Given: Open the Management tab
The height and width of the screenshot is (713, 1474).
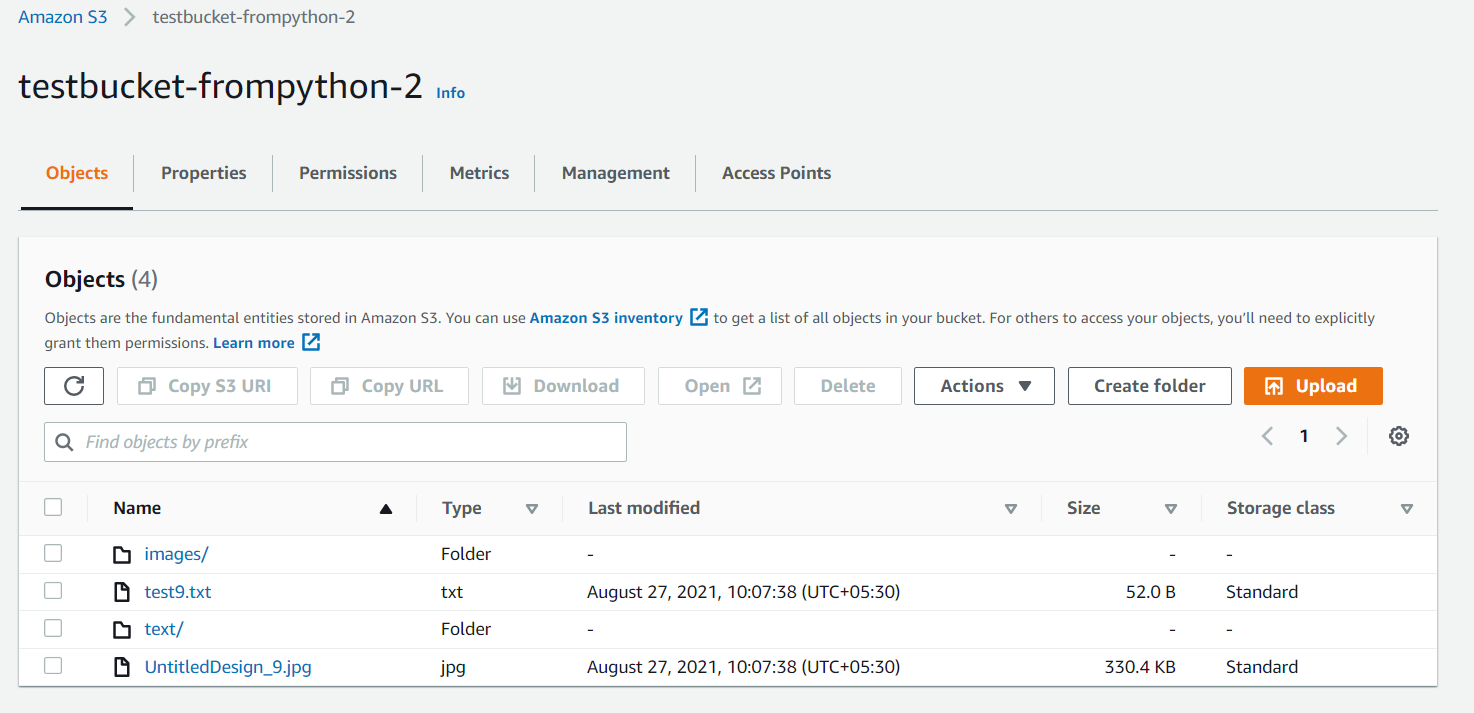Looking at the screenshot, I should 614,172.
